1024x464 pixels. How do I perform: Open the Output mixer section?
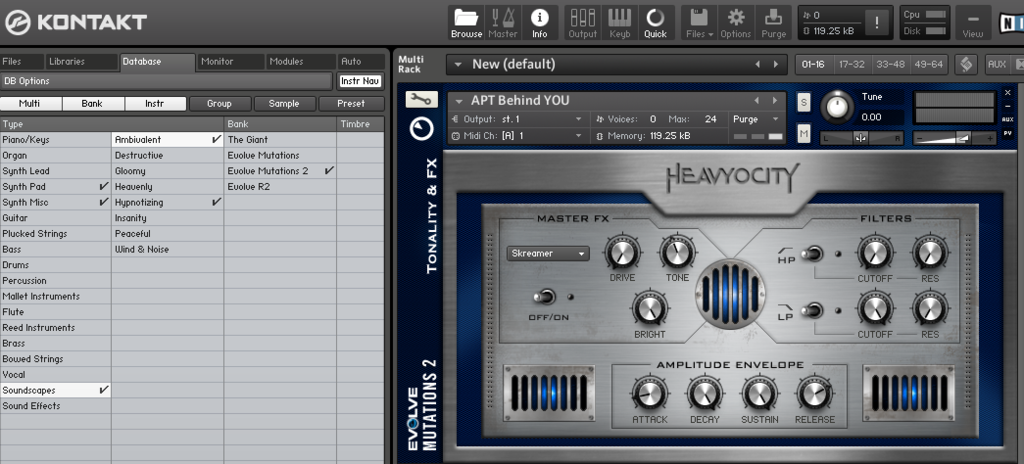coord(583,23)
